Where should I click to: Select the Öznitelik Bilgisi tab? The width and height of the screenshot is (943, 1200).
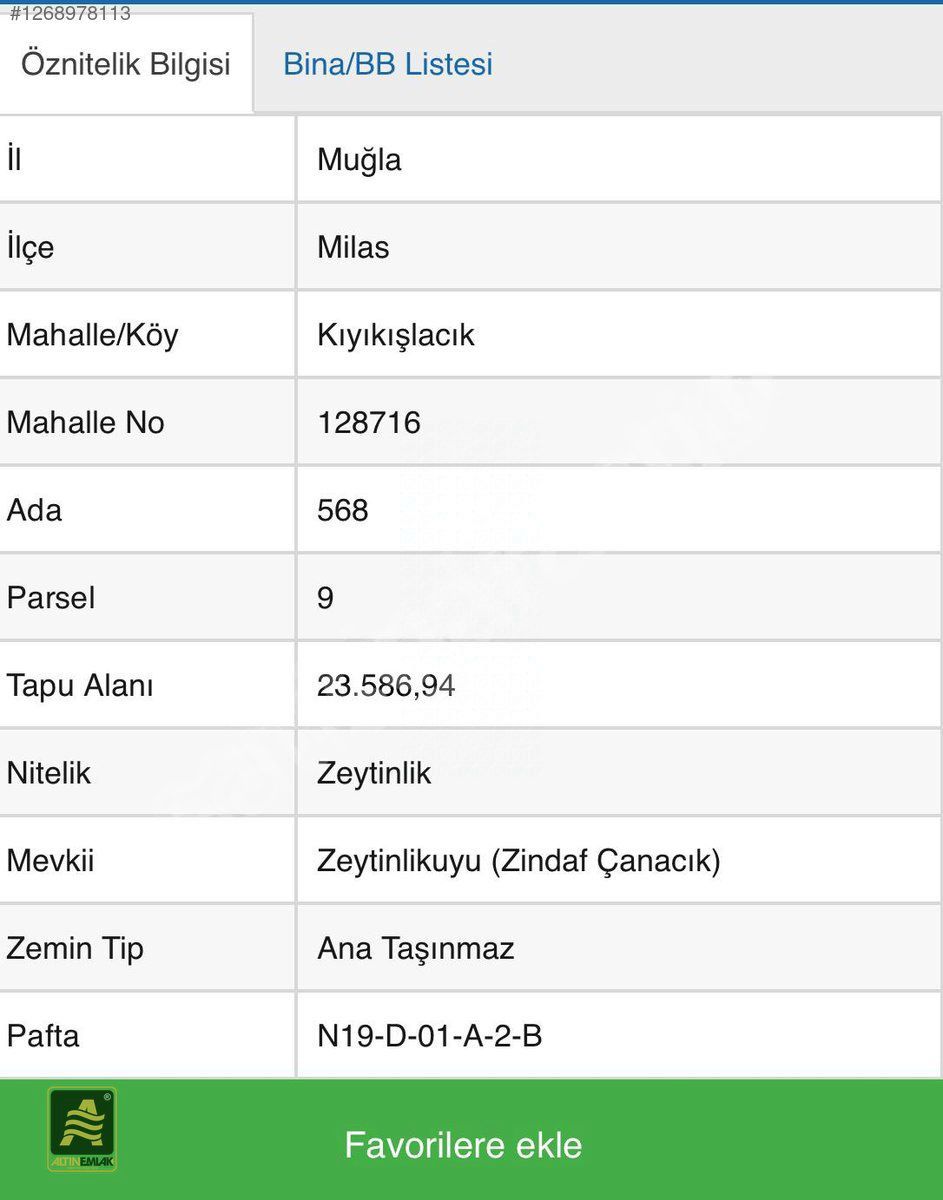click(x=126, y=64)
